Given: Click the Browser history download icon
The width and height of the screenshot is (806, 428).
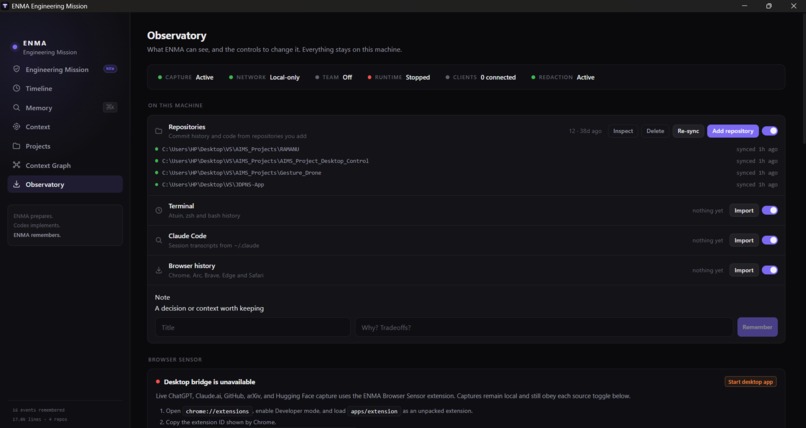Looking at the screenshot, I should point(159,270).
